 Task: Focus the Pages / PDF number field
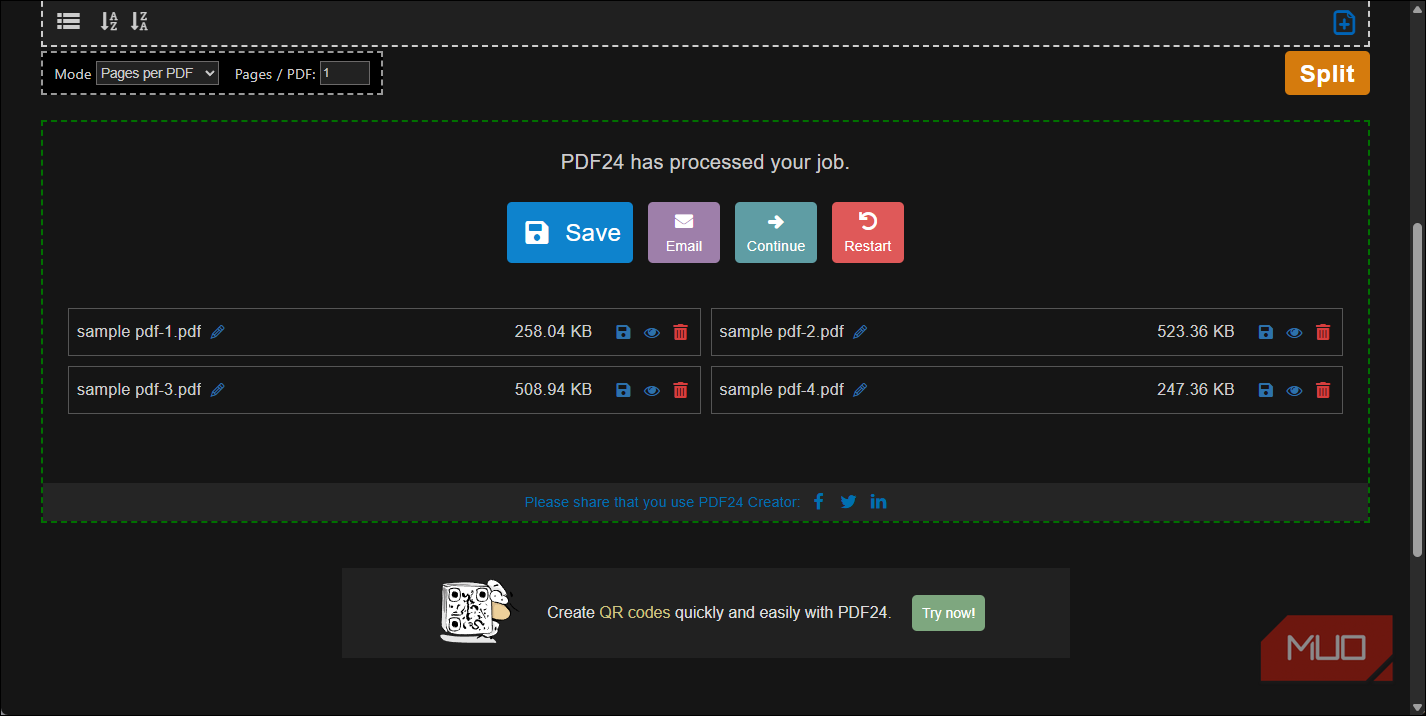click(345, 73)
